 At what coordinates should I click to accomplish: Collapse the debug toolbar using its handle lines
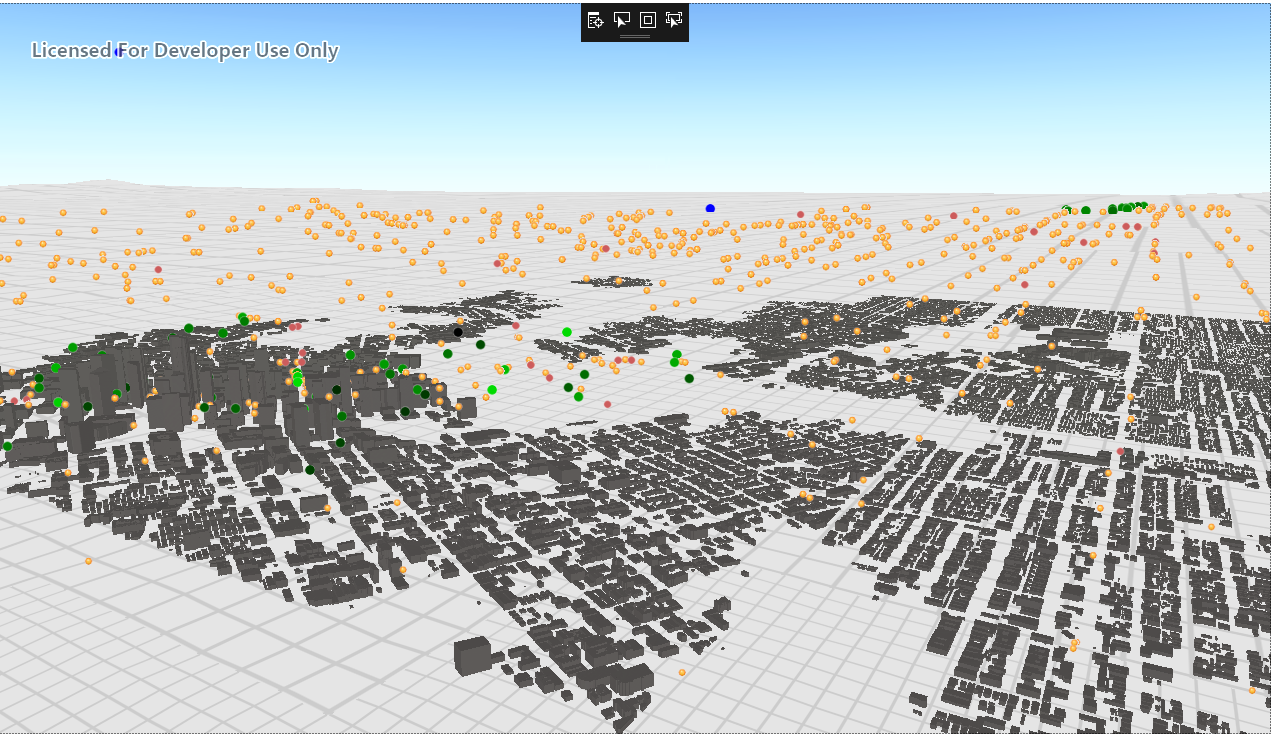[635, 36]
